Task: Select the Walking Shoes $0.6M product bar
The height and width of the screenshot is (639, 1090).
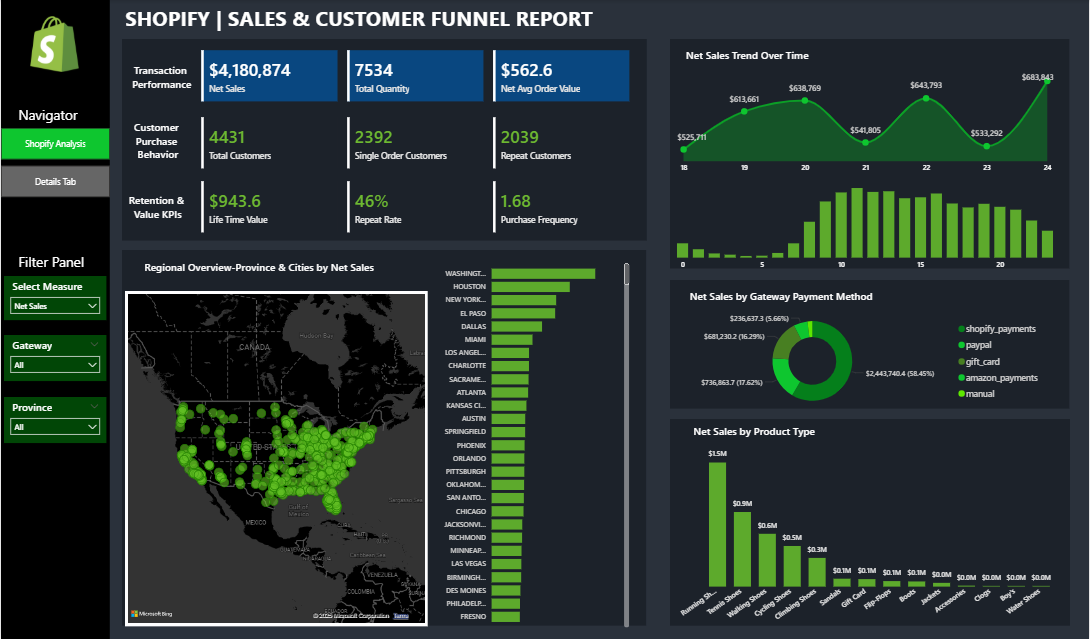Action: tap(767, 560)
